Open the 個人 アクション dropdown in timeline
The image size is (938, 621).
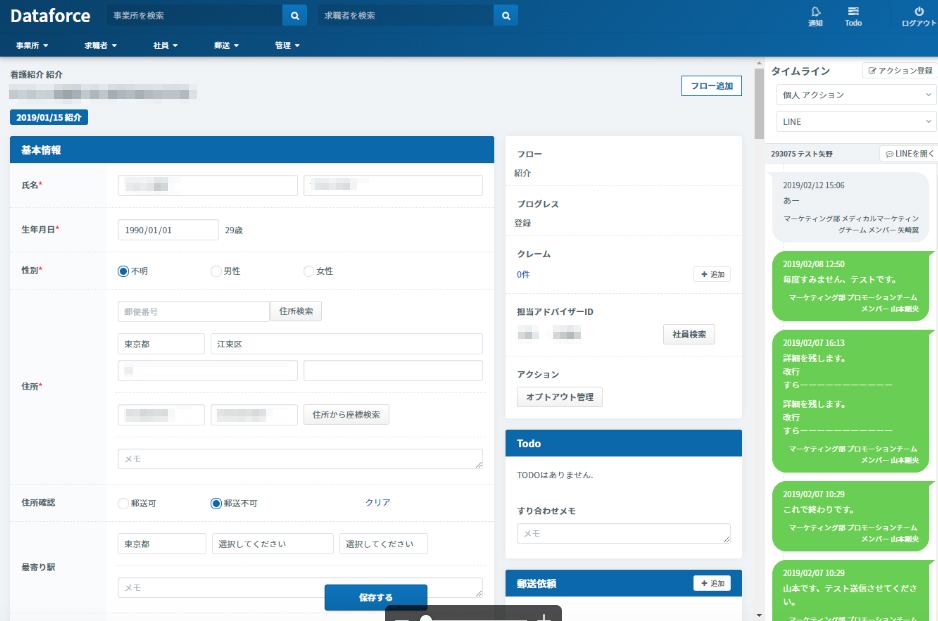point(855,95)
